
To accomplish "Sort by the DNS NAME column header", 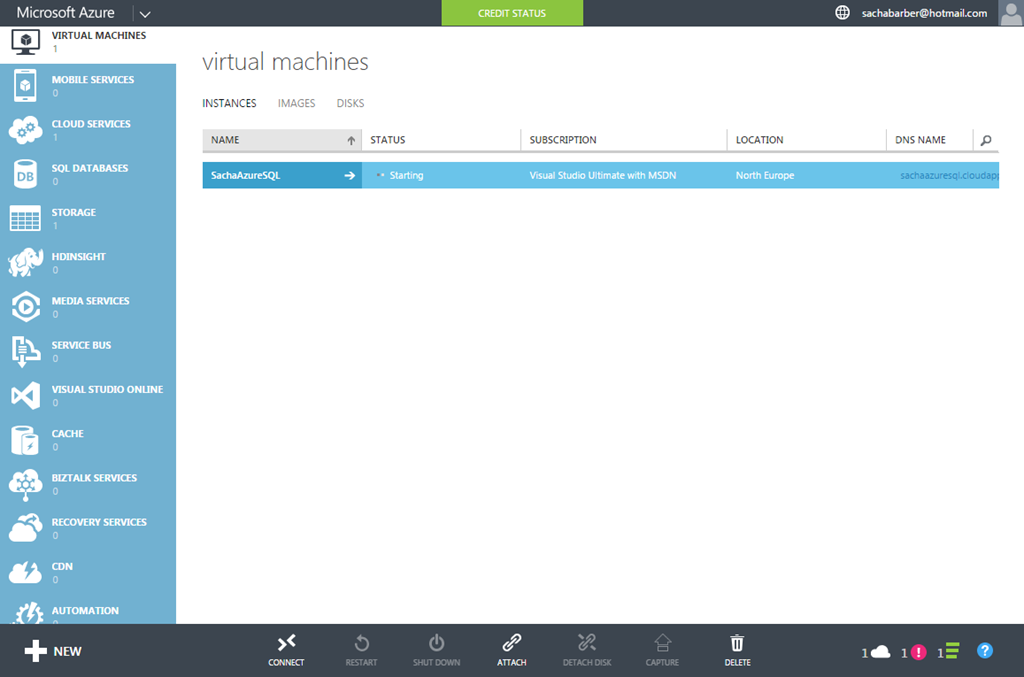I will [x=929, y=140].
